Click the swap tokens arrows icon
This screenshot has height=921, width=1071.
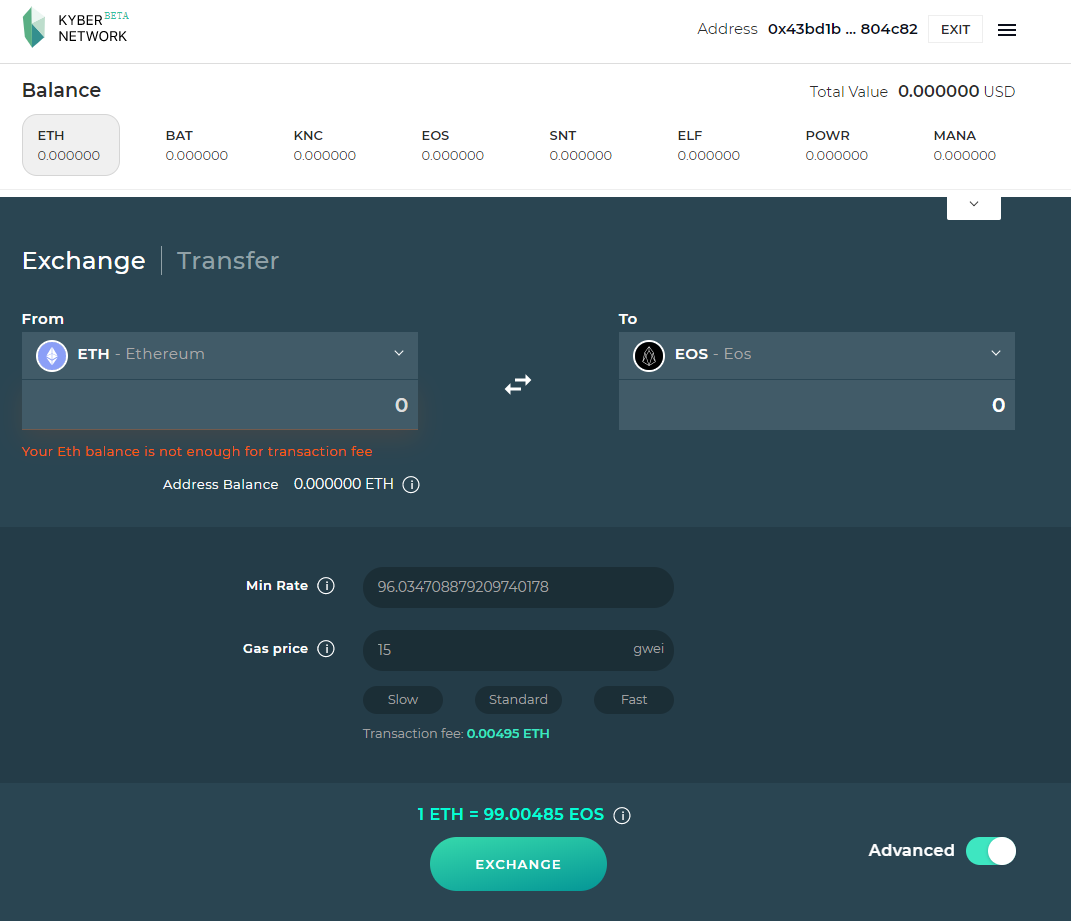(518, 385)
